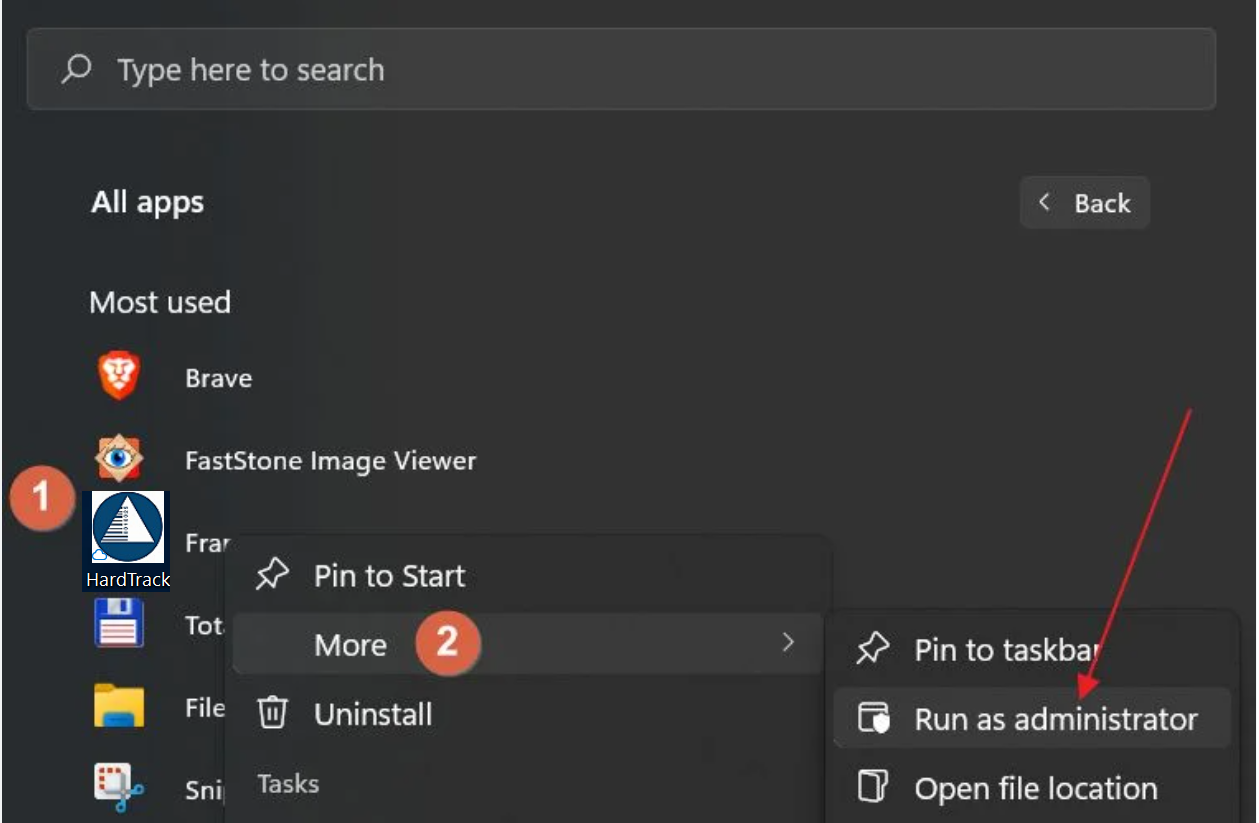The image size is (1259, 823).
Task: Open the Brave browser icon
Action: [x=119, y=377]
